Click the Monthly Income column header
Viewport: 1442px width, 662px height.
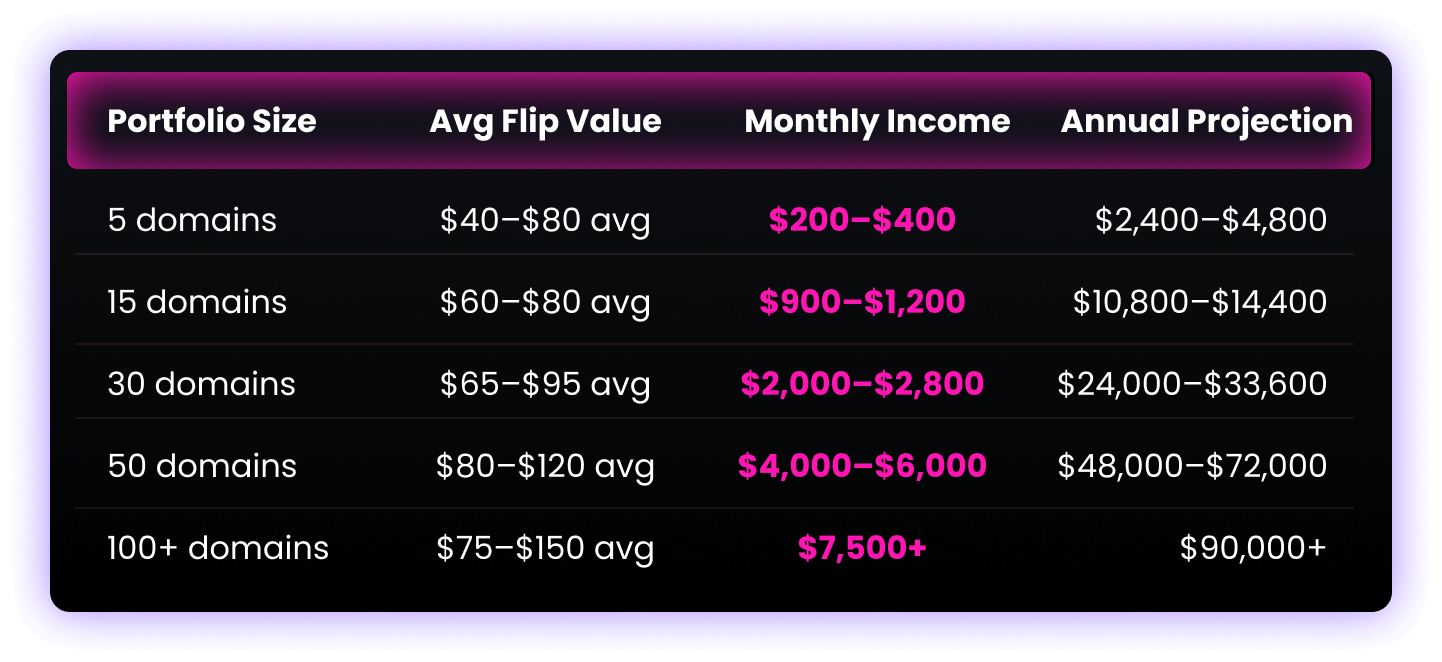[877, 122]
